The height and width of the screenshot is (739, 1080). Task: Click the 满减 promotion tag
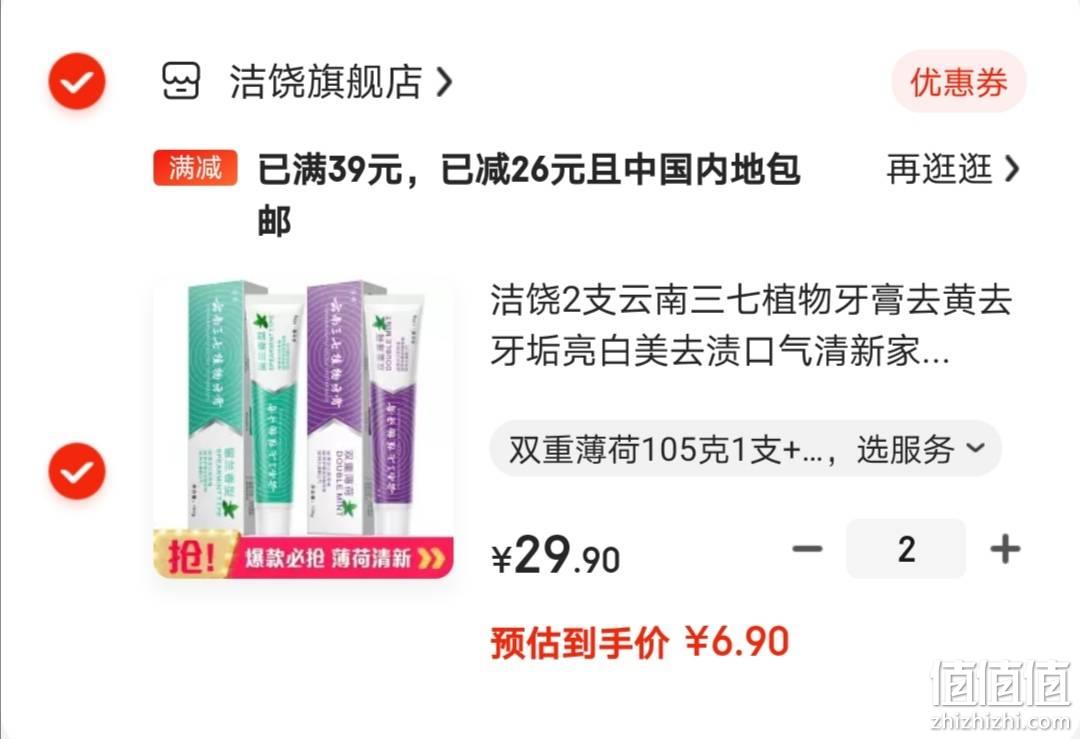coord(196,168)
